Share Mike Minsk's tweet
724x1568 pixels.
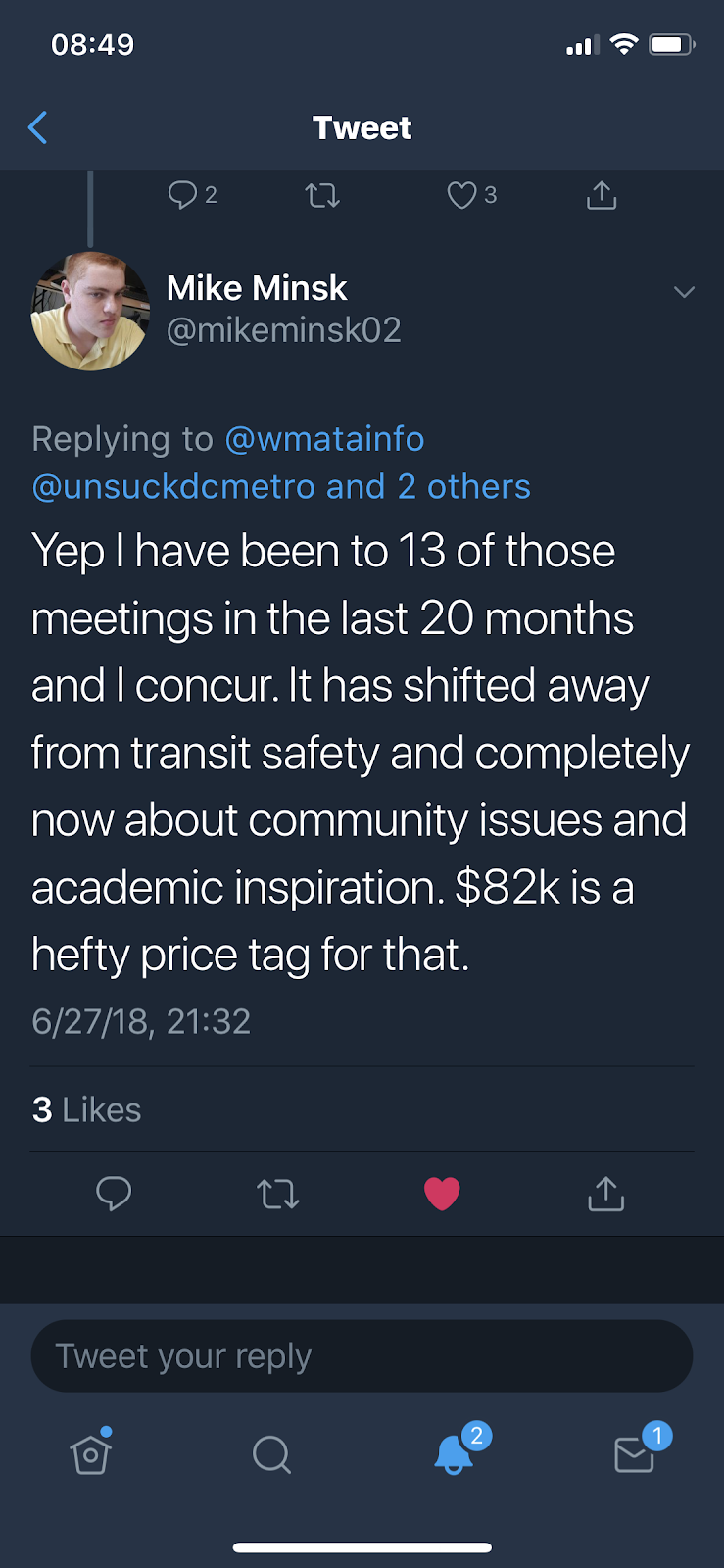[x=605, y=1194]
